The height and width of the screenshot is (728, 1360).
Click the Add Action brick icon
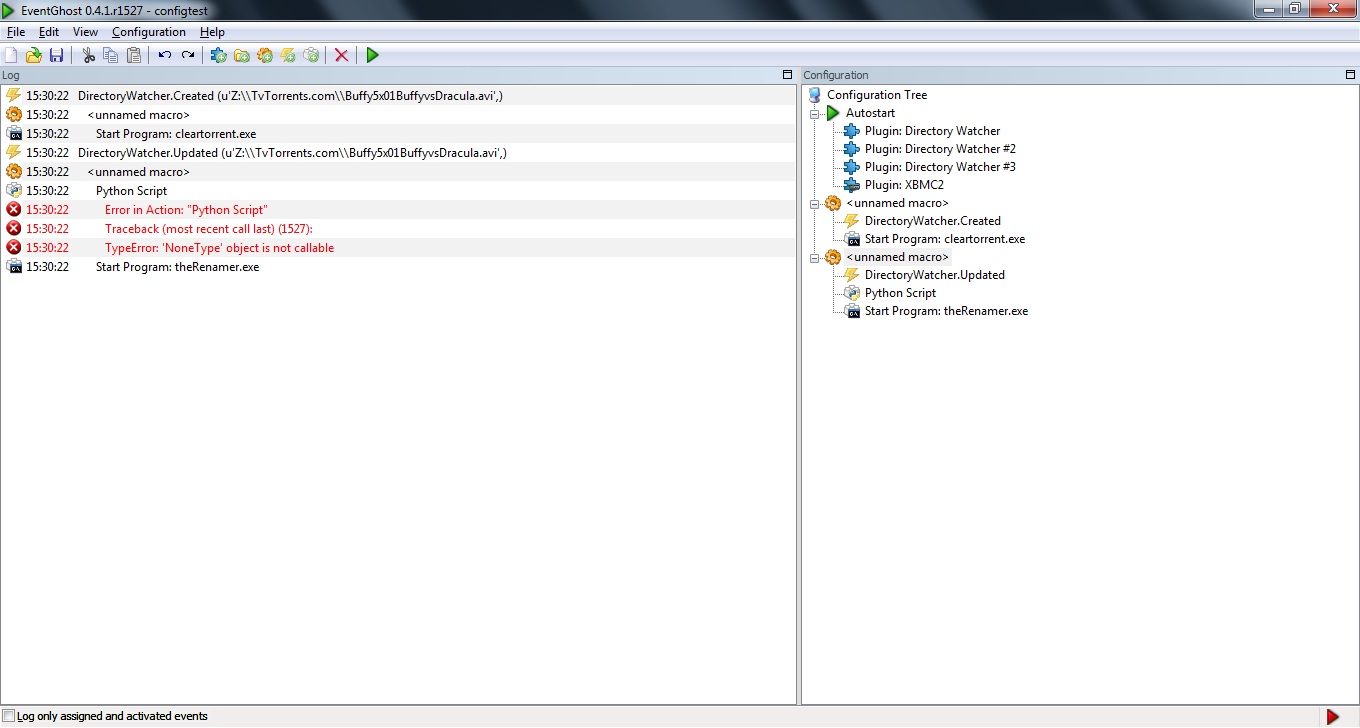(x=311, y=55)
